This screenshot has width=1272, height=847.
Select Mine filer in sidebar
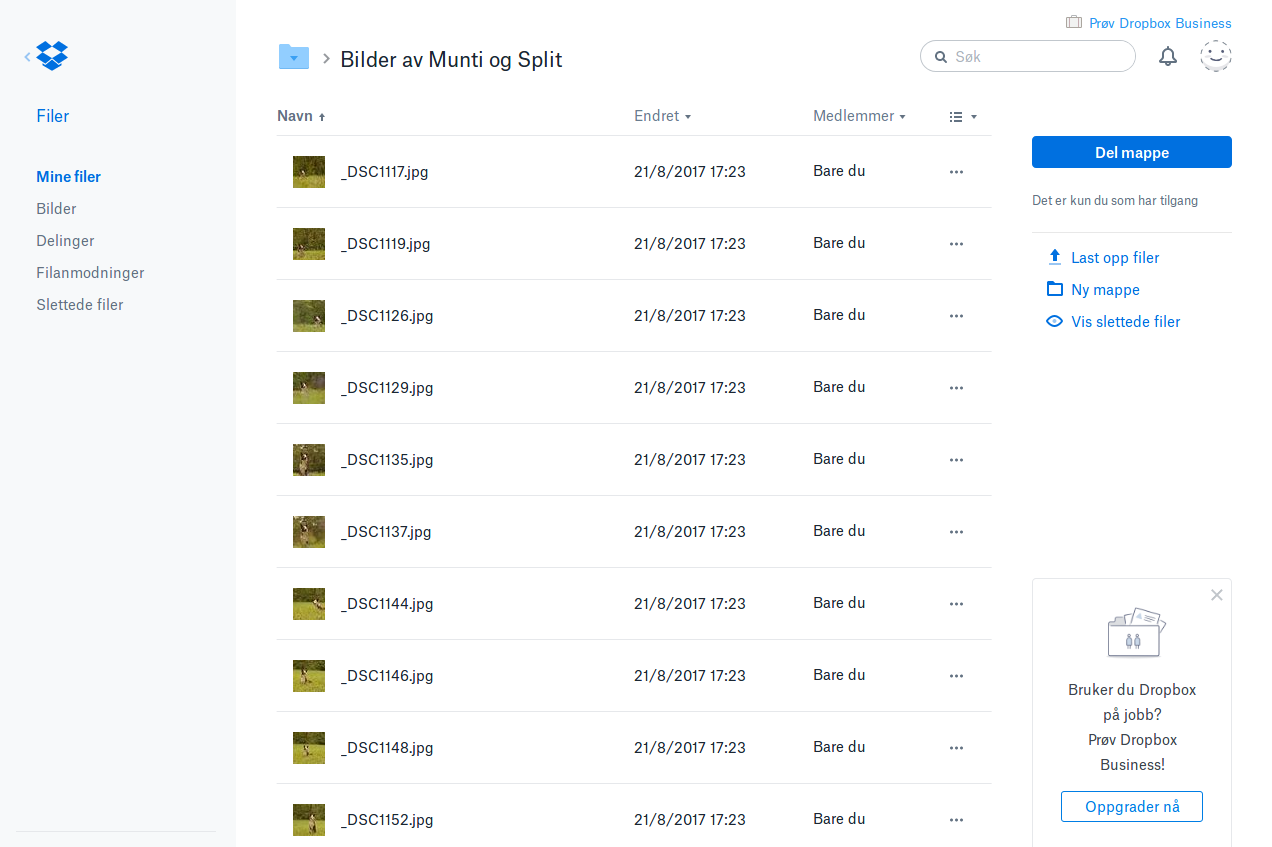[69, 177]
